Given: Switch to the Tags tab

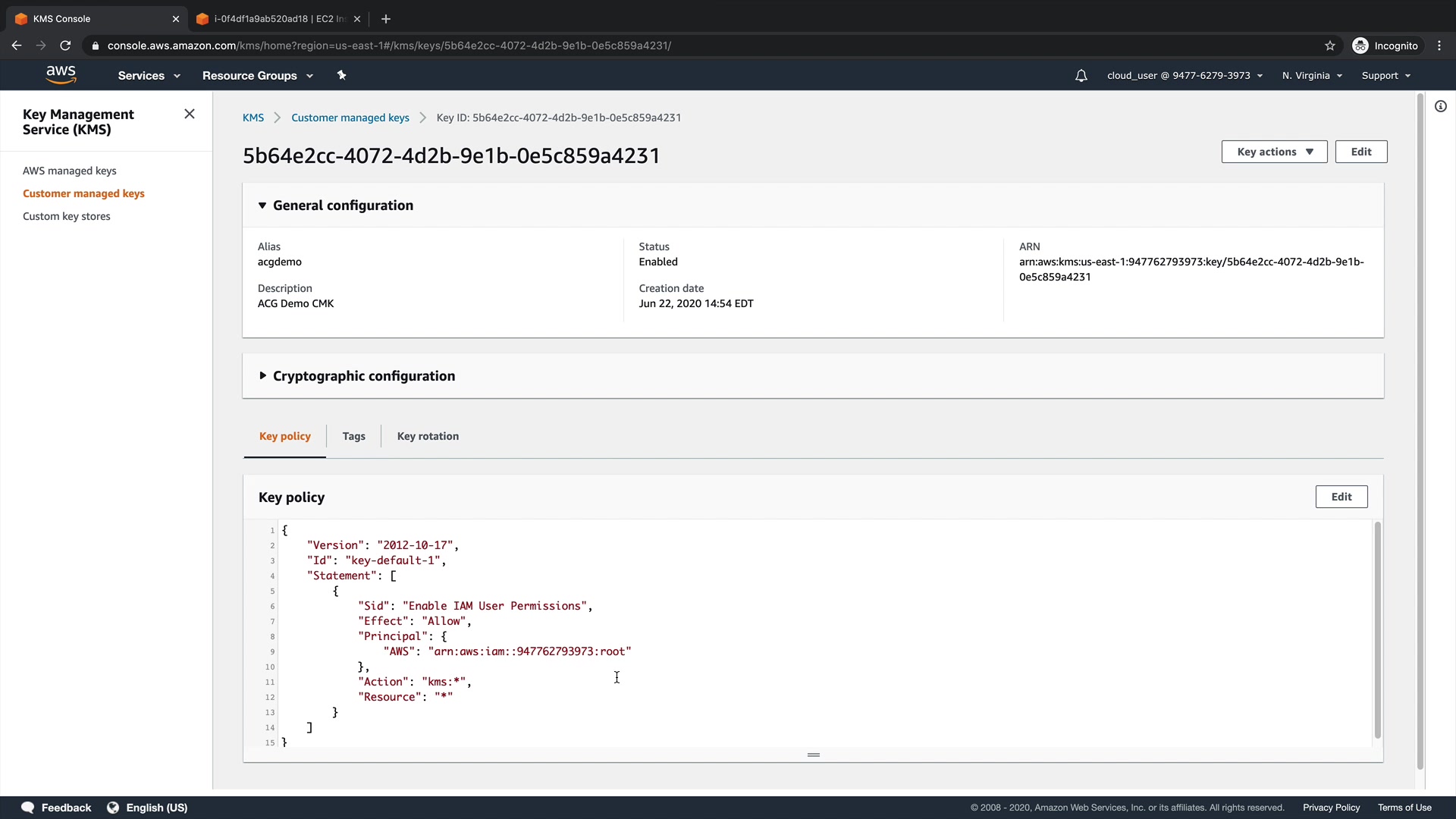Looking at the screenshot, I should coord(353,436).
